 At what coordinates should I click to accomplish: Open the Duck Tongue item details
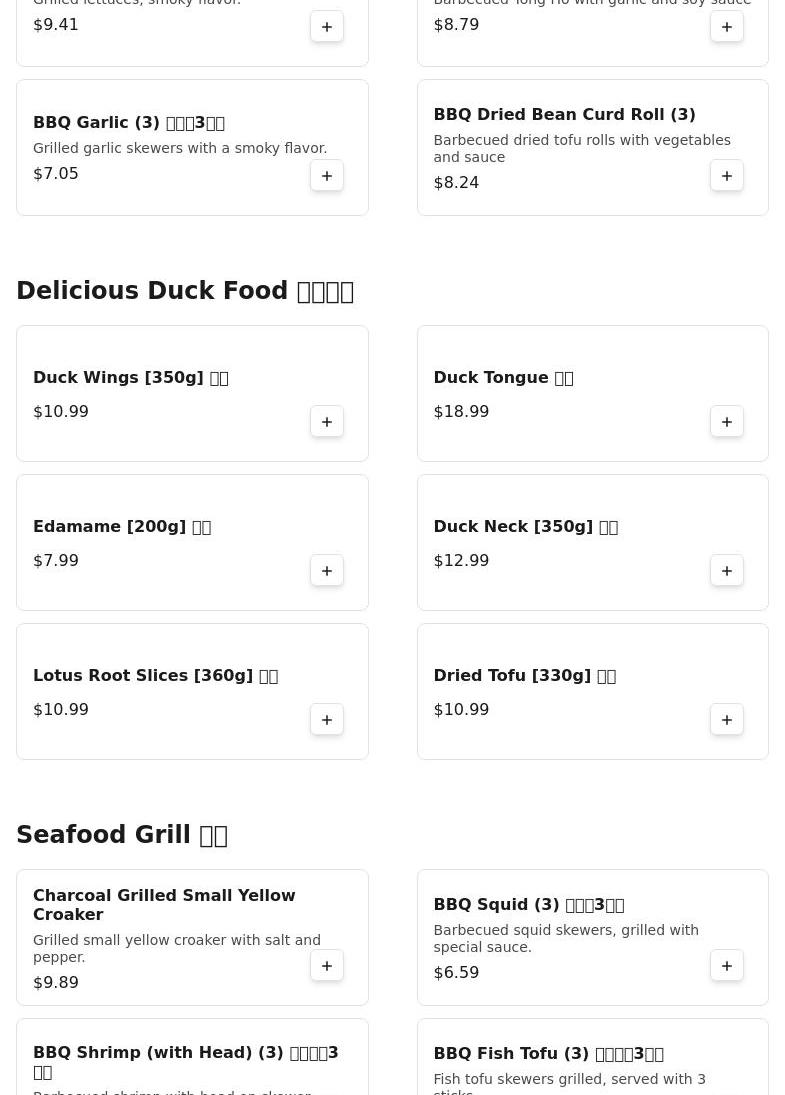tap(503, 378)
